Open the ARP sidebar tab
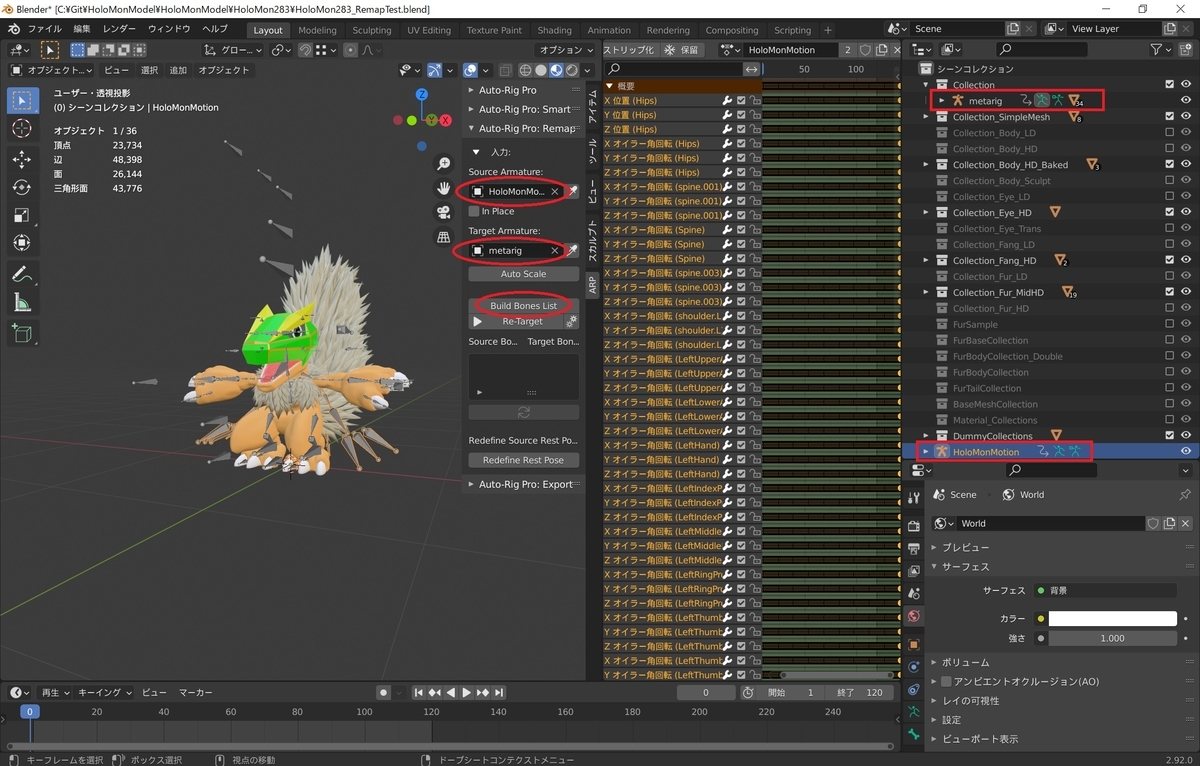Screen dimensions: 1200x766 click(593, 285)
